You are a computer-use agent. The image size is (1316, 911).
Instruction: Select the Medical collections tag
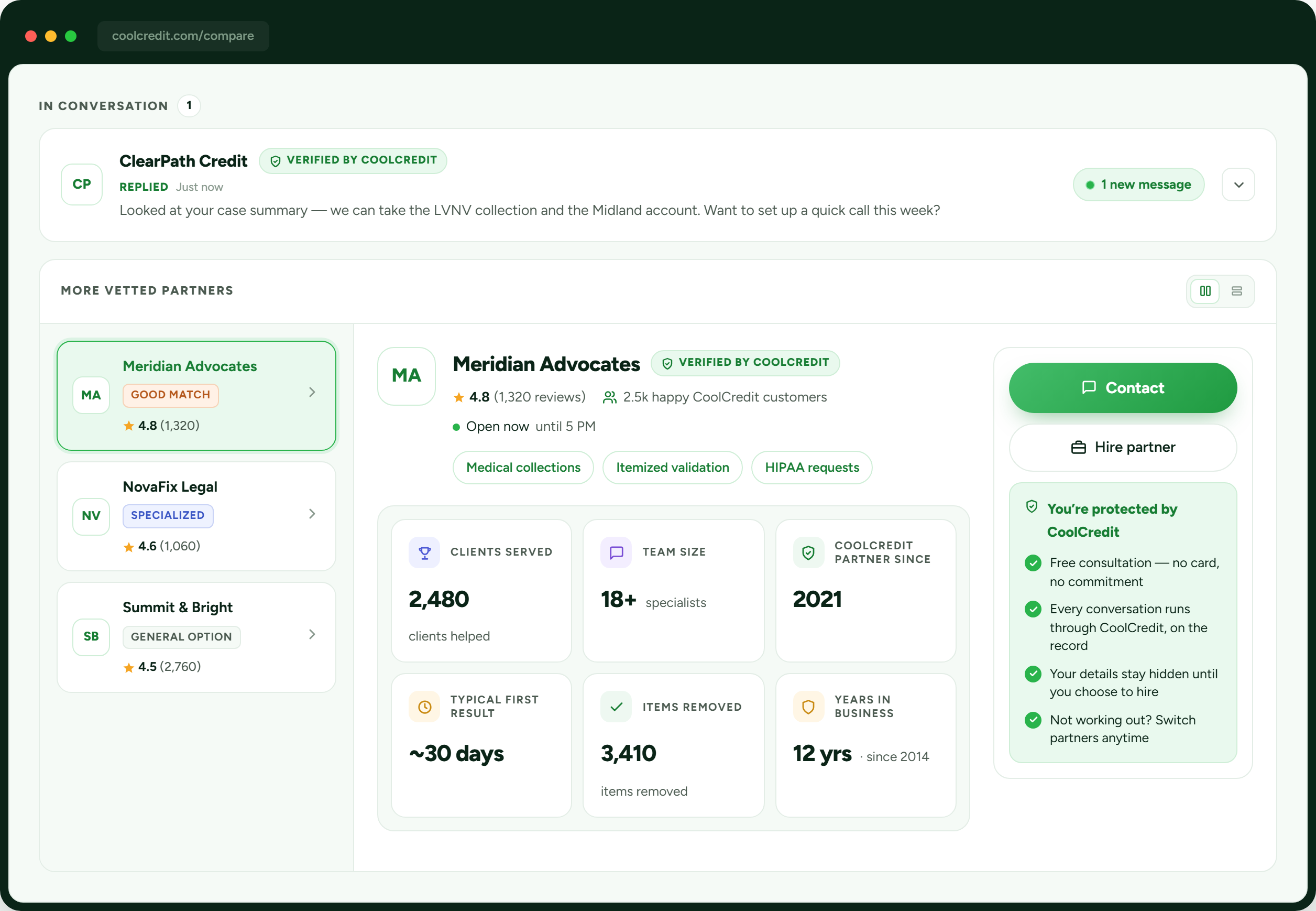click(523, 468)
